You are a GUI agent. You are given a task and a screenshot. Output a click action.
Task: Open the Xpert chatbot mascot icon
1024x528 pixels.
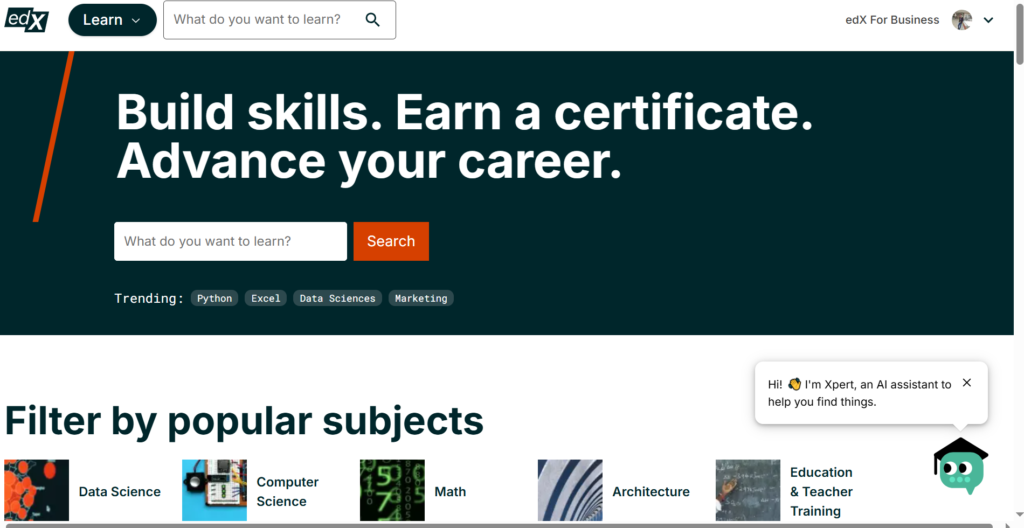(x=961, y=467)
